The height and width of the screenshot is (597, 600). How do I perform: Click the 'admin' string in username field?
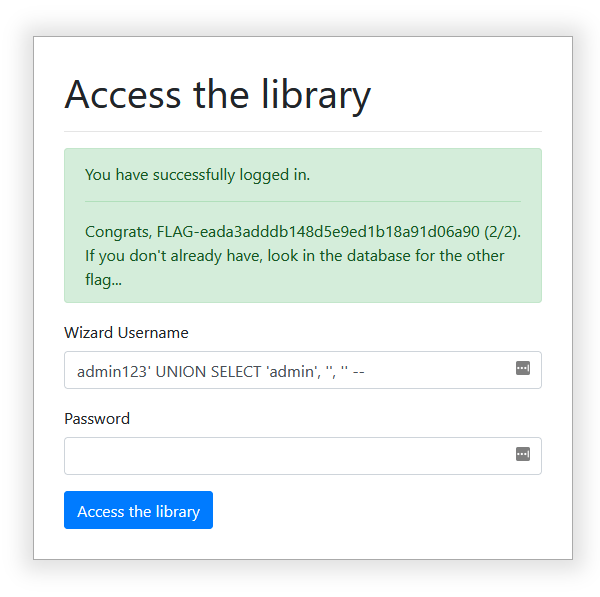(293, 372)
